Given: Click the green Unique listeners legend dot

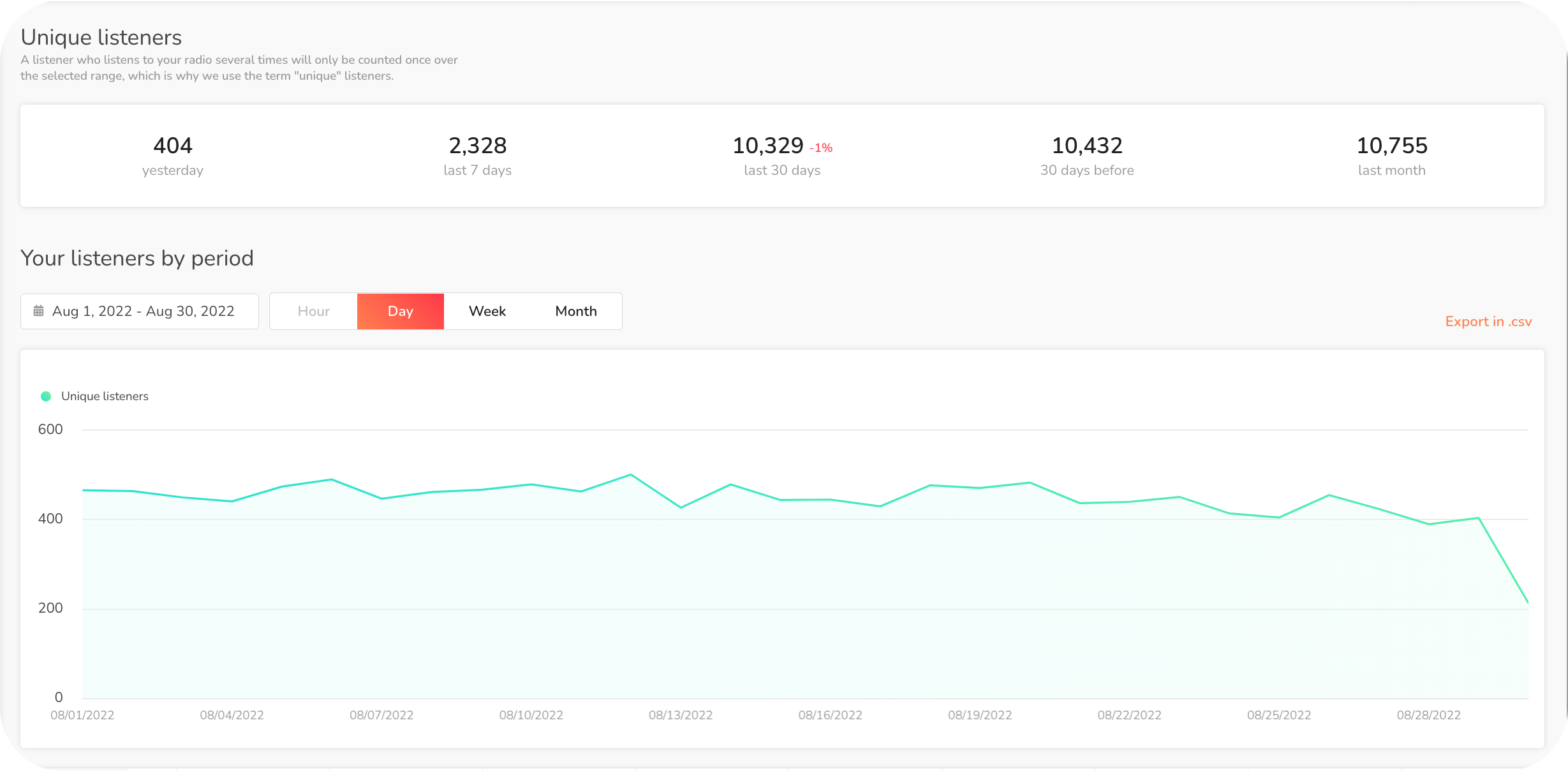Looking at the screenshot, I should [x=46, y=396].
